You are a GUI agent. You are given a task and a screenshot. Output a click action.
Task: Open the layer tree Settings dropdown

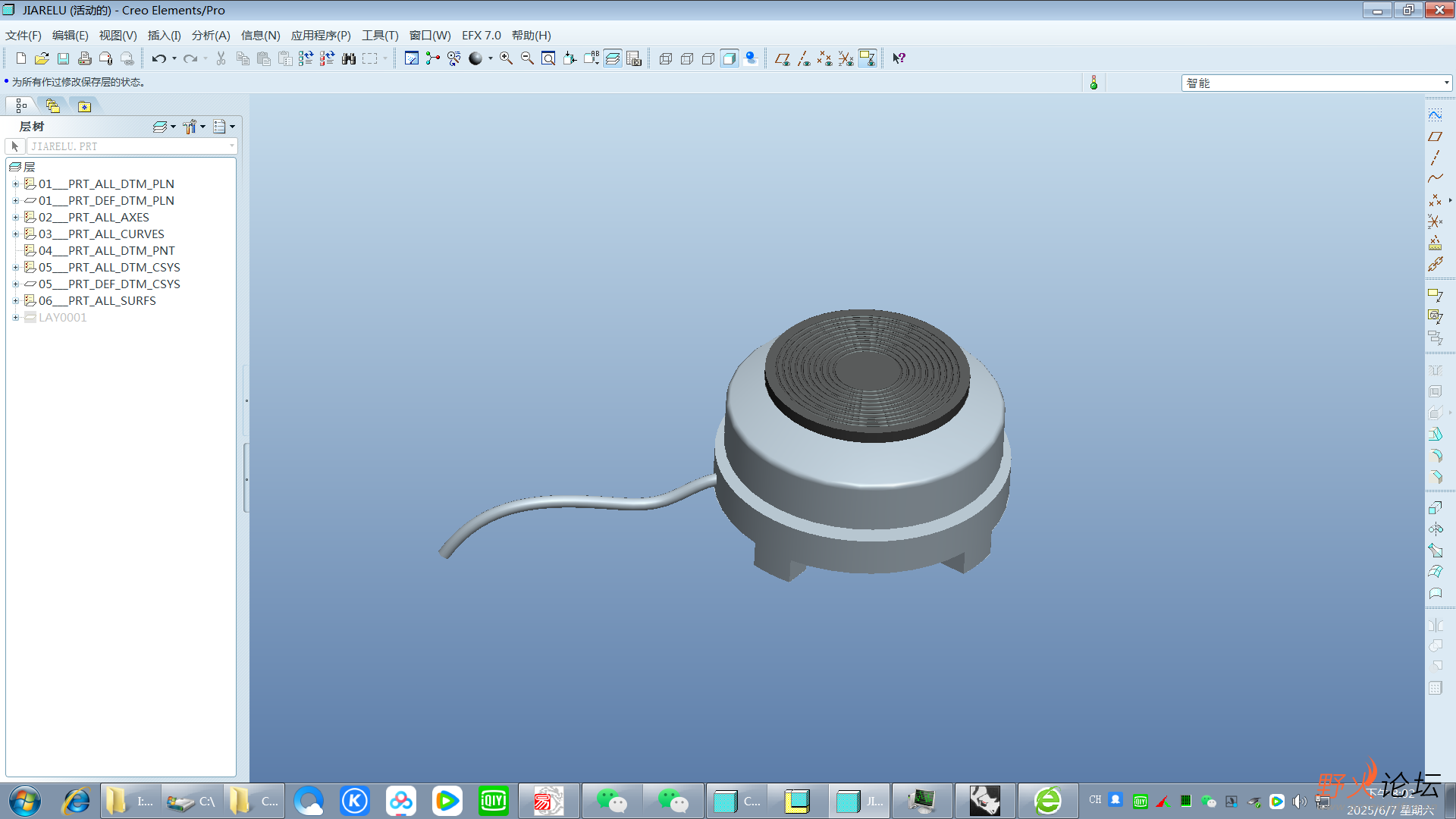(194, 127)
